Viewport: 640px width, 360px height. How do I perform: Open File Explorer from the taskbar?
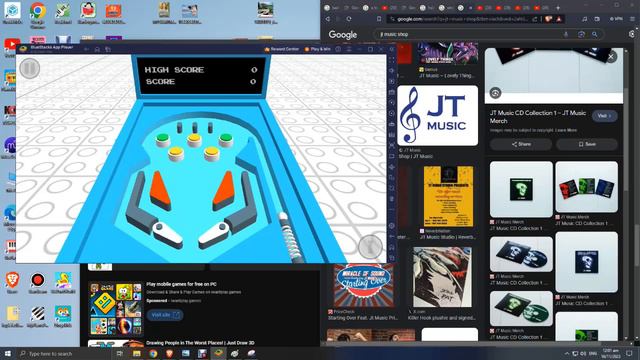[x=137, y=353]
